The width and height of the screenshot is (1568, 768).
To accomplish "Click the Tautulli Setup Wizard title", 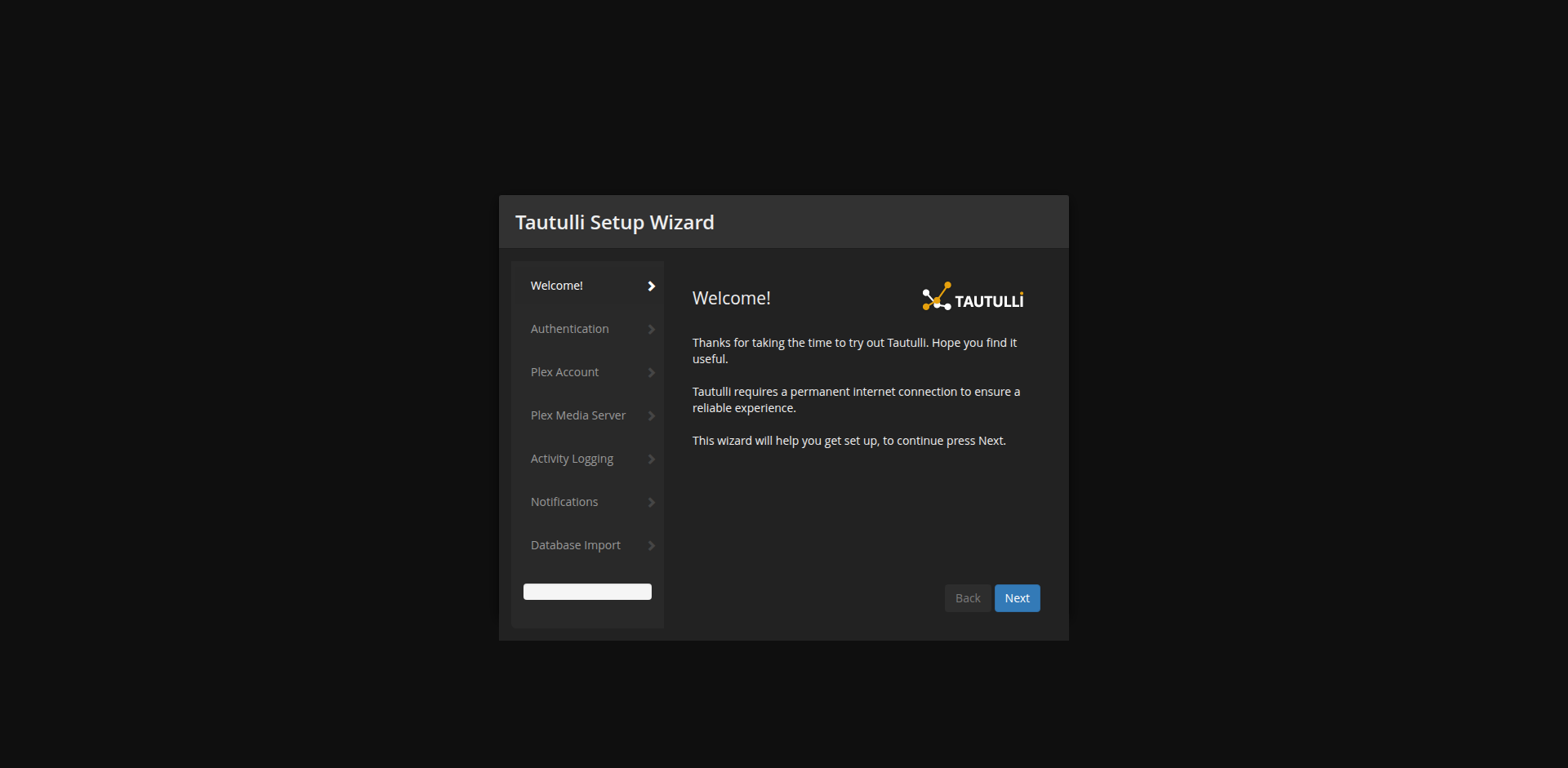I will [614, 222].
